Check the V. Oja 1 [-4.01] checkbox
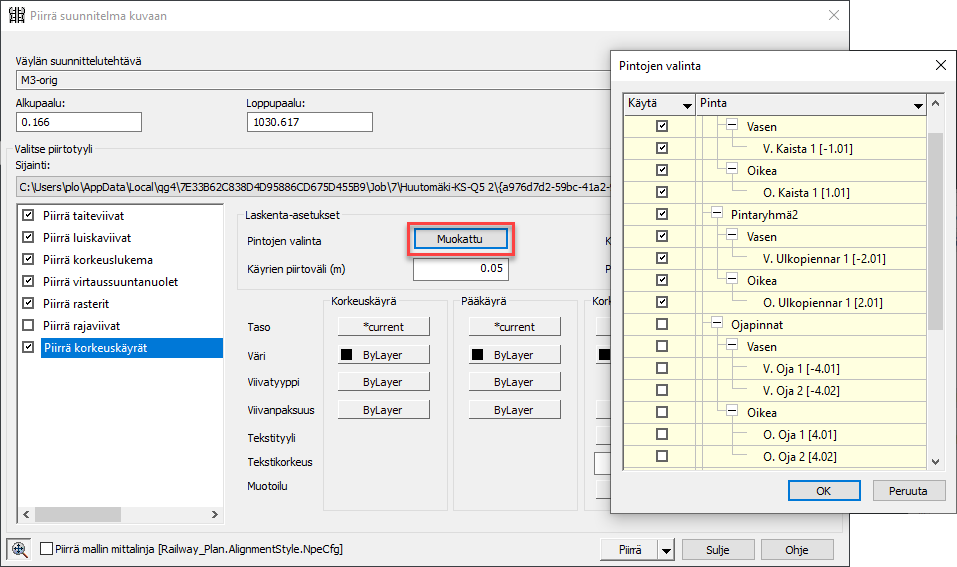 pos(662,368)
